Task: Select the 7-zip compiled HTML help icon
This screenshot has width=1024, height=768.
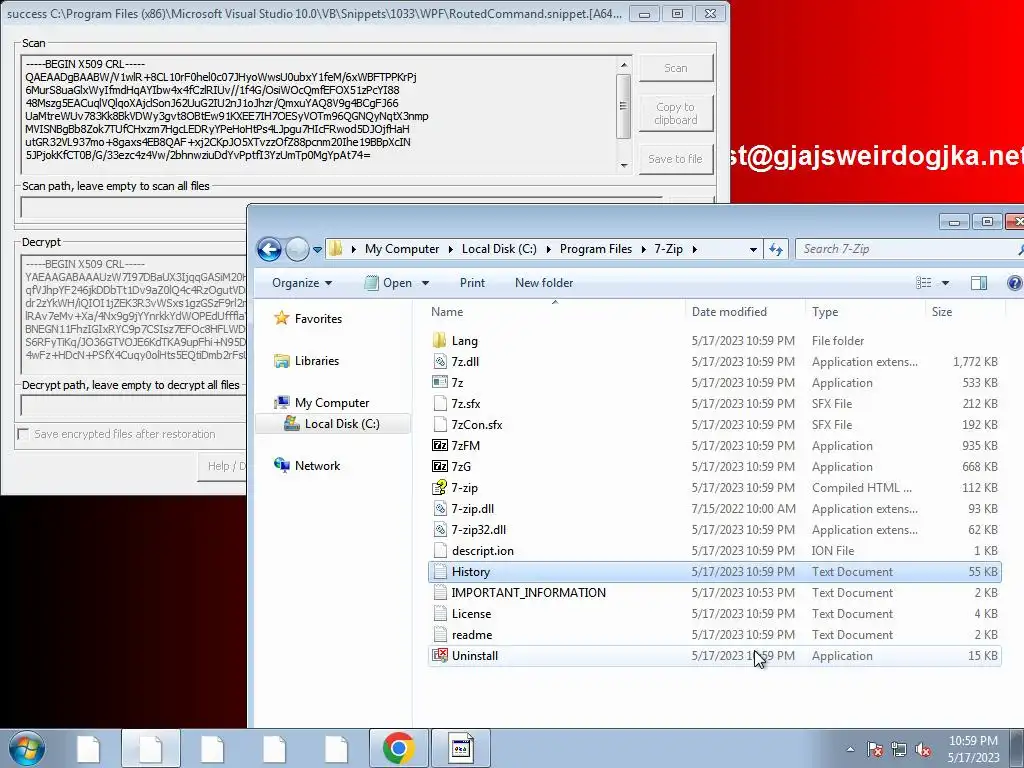Action: (440, 487)
